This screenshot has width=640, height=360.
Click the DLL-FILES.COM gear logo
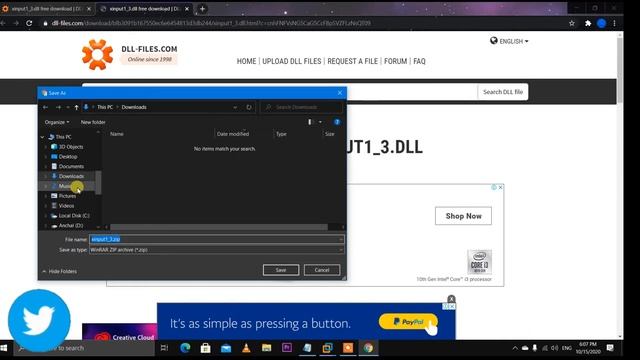pos(97,55)
